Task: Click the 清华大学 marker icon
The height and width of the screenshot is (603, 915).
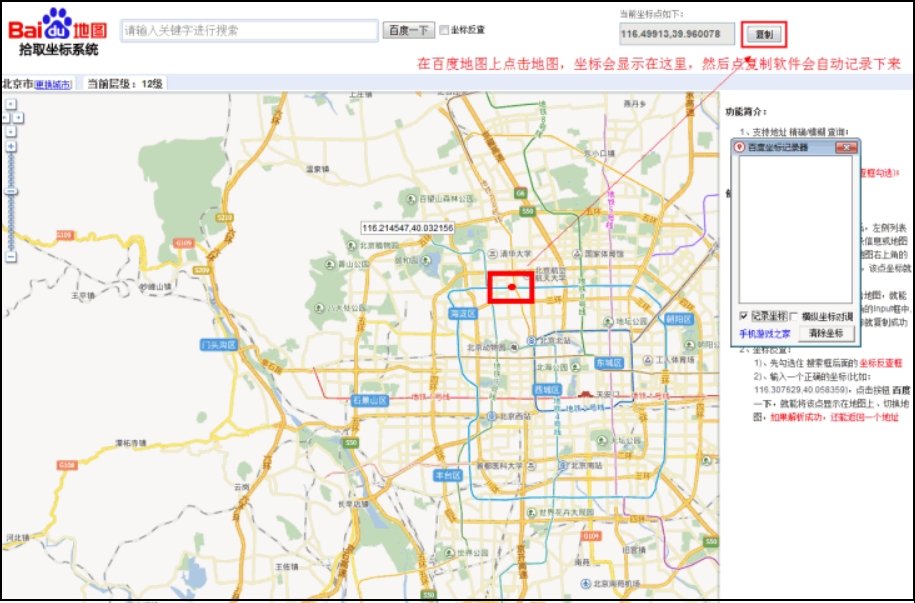Action: click(x=492, y=254)
